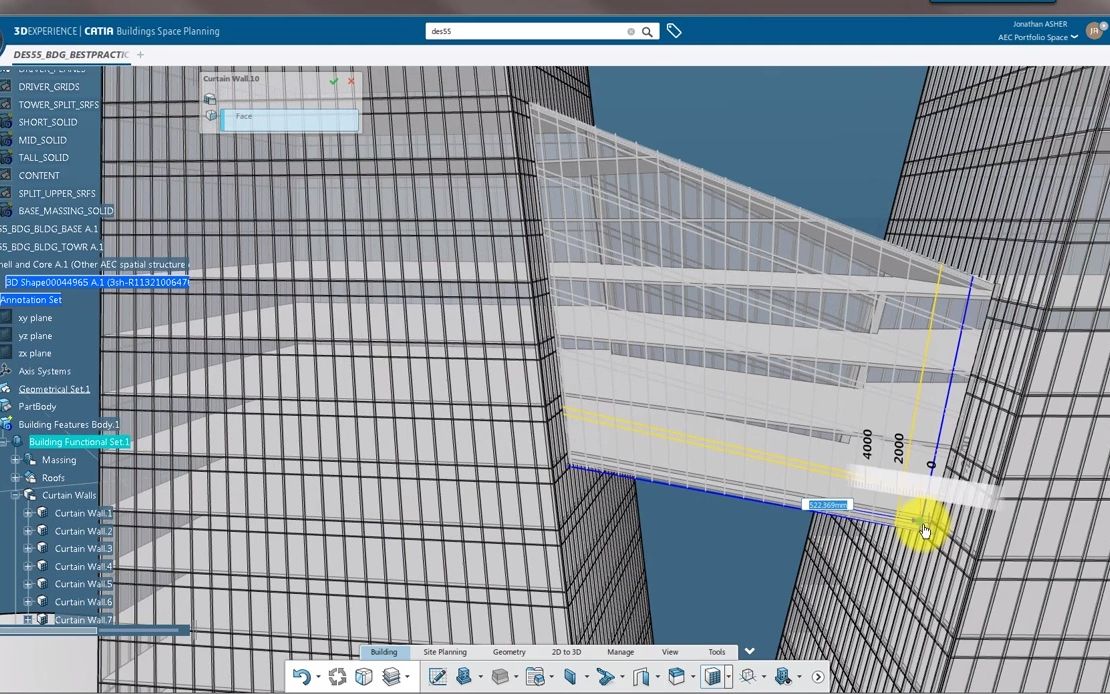This screenshot has height=694, width=1110.
Task: Select TOWER_SPLIT_SRFS in tree
Action: pos(59,104)
